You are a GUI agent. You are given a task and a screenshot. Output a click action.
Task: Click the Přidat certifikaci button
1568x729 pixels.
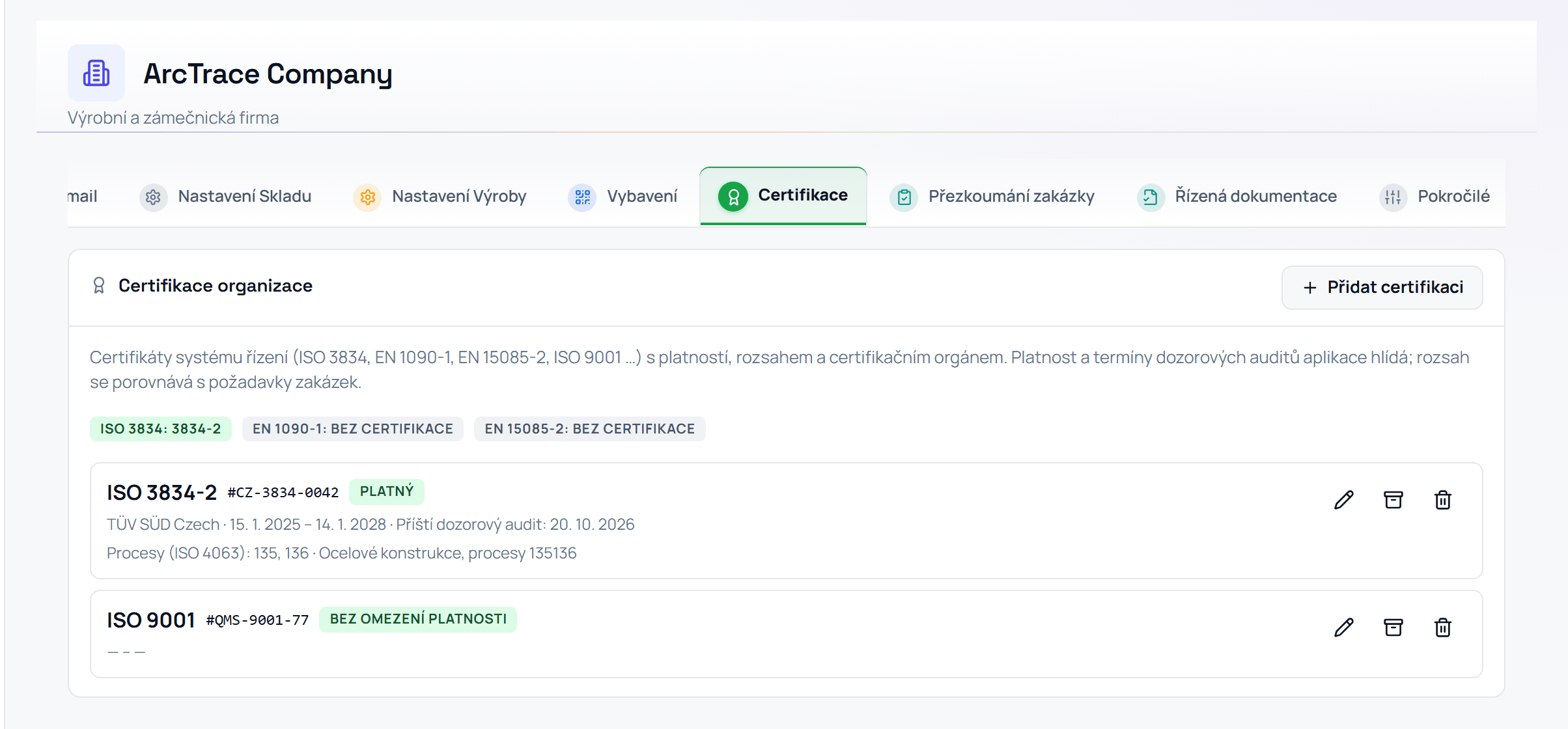tap(1382, 288)
